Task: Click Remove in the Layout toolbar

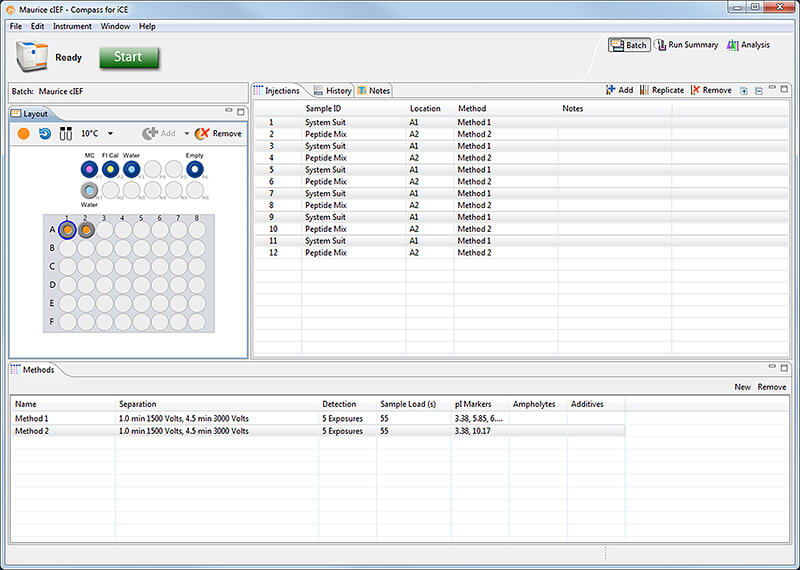Action: [218, 134]
